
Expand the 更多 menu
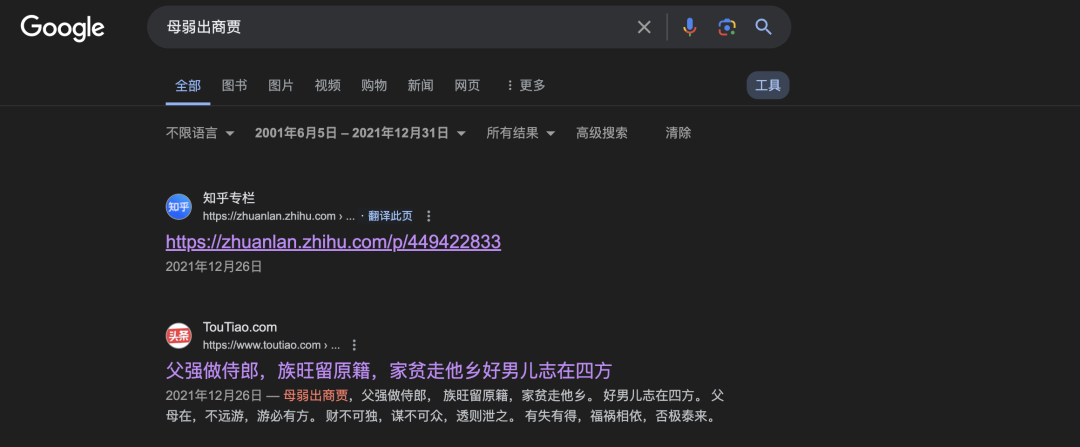point(525,85)
